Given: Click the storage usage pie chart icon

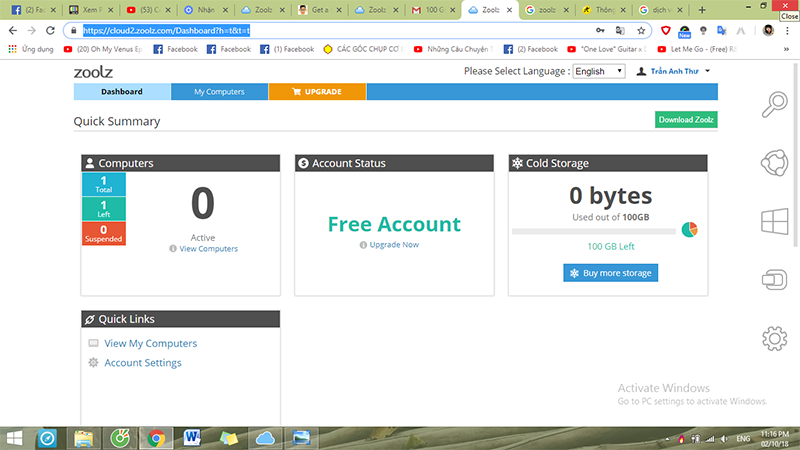Looking at the screenshot, I should click(689, 230).
